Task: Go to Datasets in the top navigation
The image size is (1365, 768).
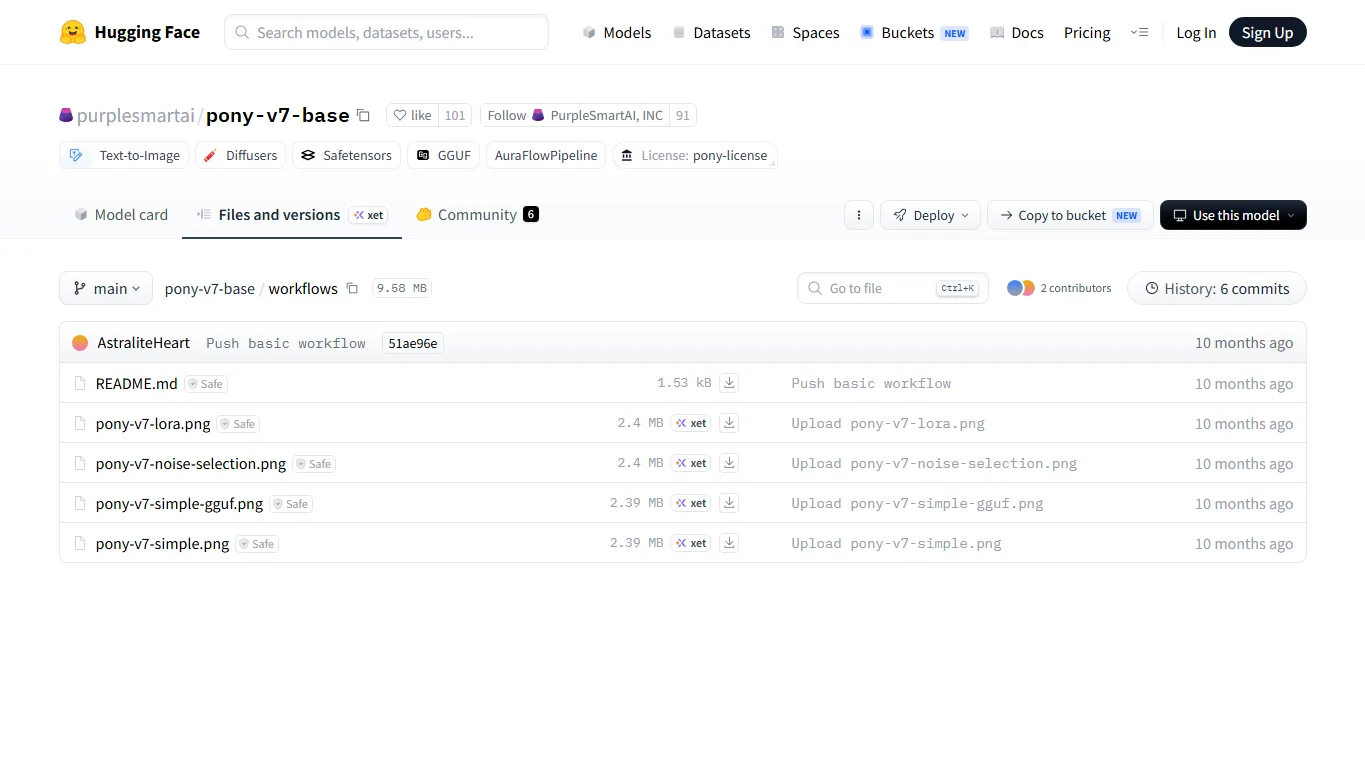Action: [711, 33]
